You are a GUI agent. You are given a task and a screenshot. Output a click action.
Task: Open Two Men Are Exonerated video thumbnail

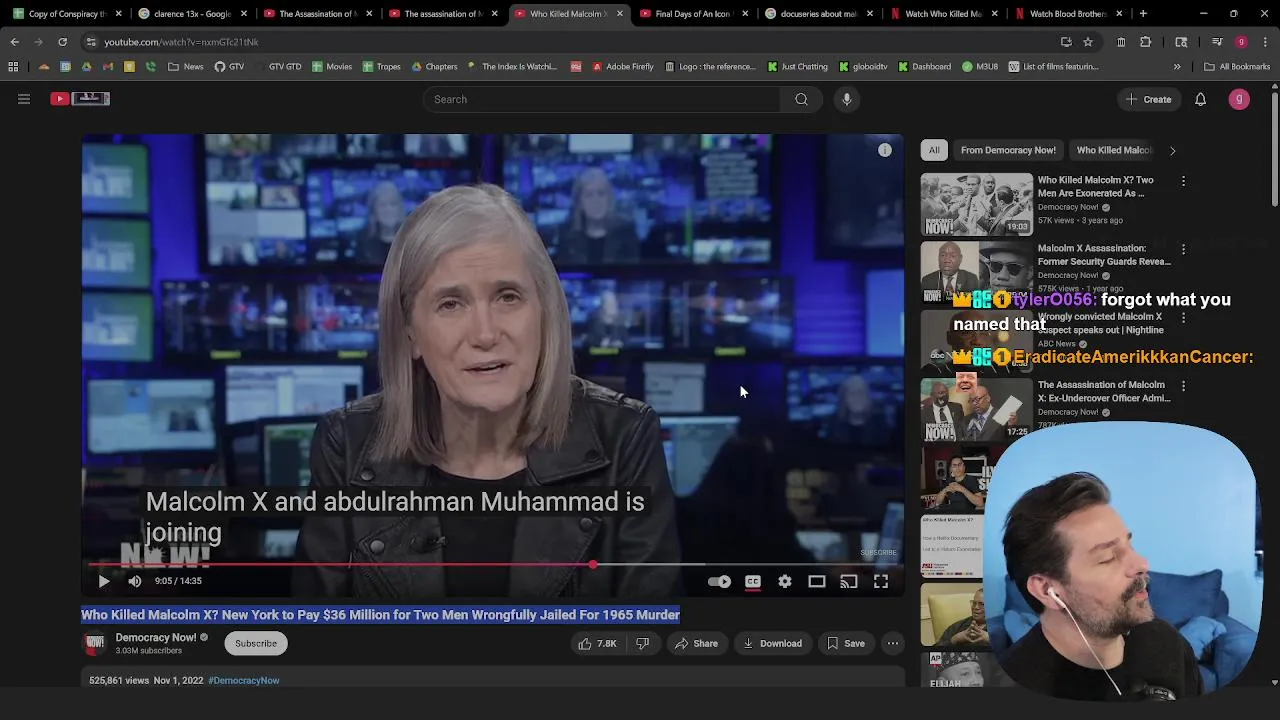[x=977, y=204]
